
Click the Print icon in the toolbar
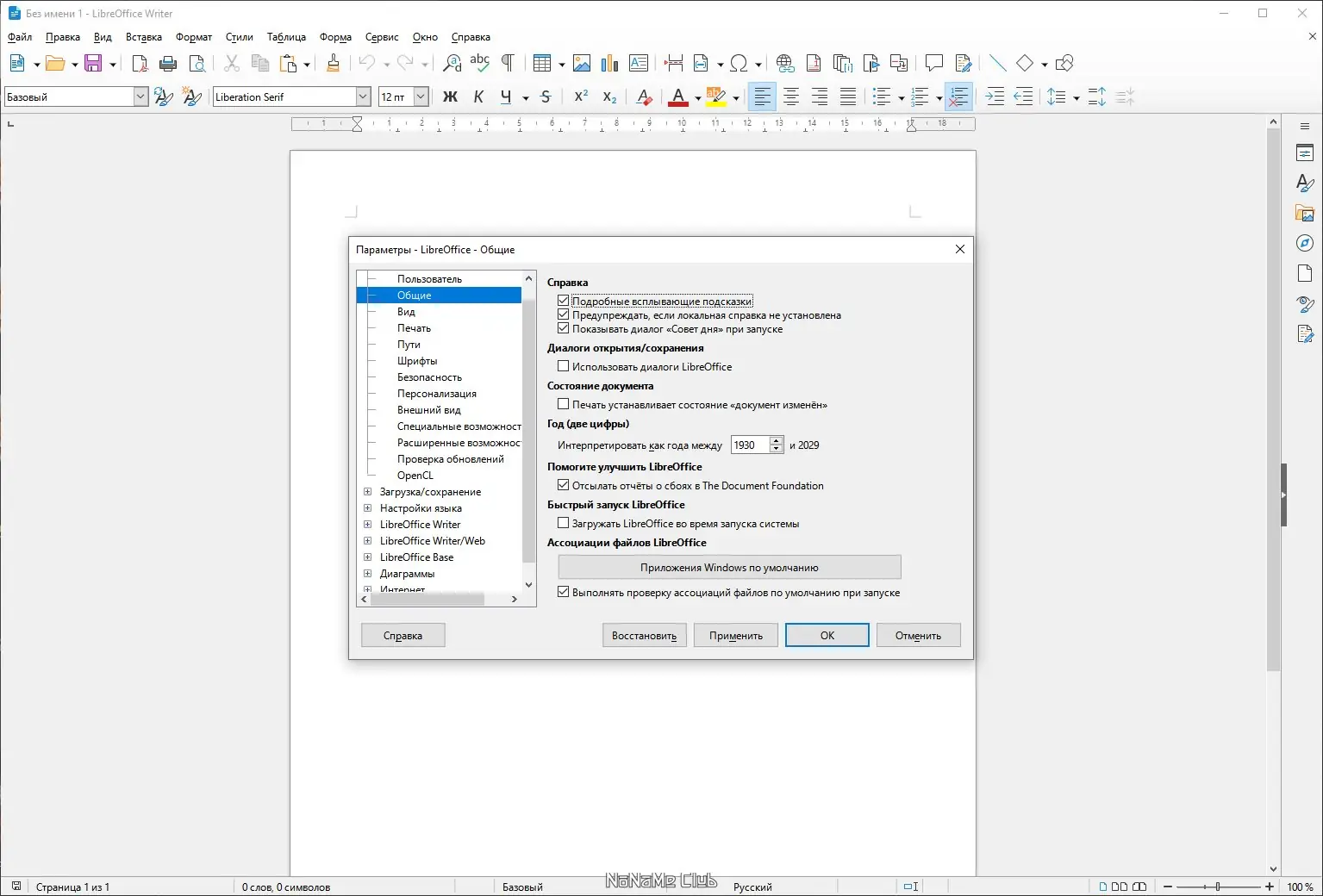pyautogui.click(x=168, y=63)
